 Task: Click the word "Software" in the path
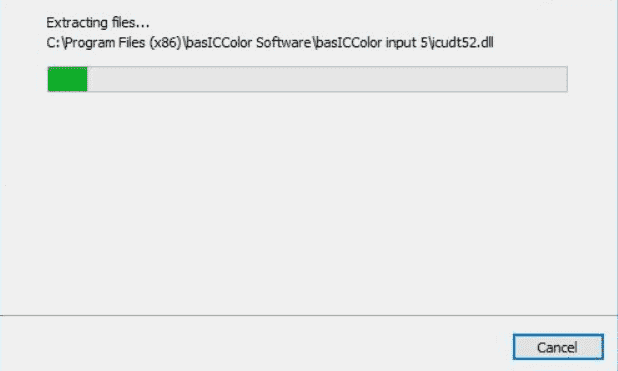pyautogui.click(x=283, y=43)
